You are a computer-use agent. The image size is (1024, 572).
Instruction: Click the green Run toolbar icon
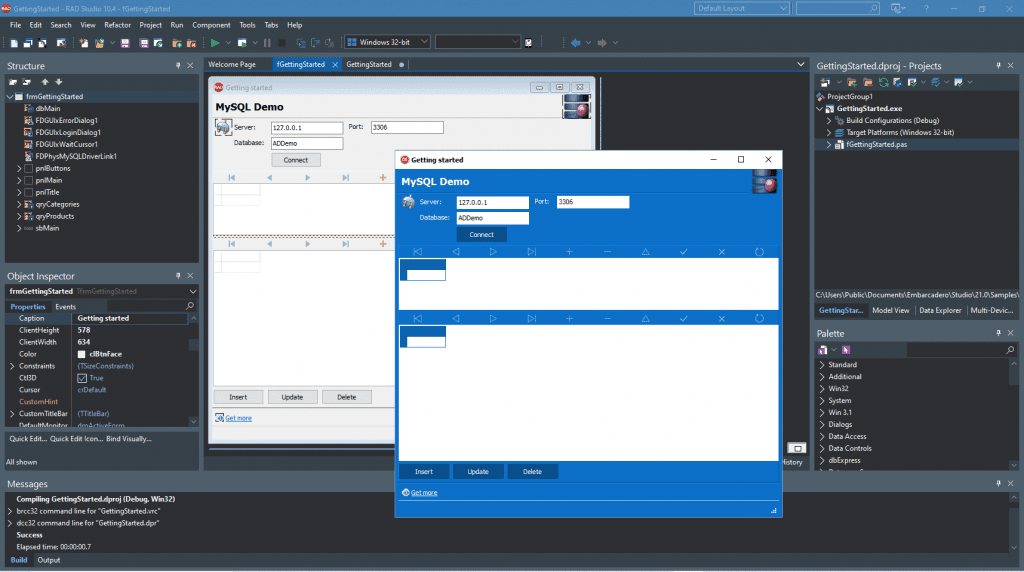coord(215,42)
